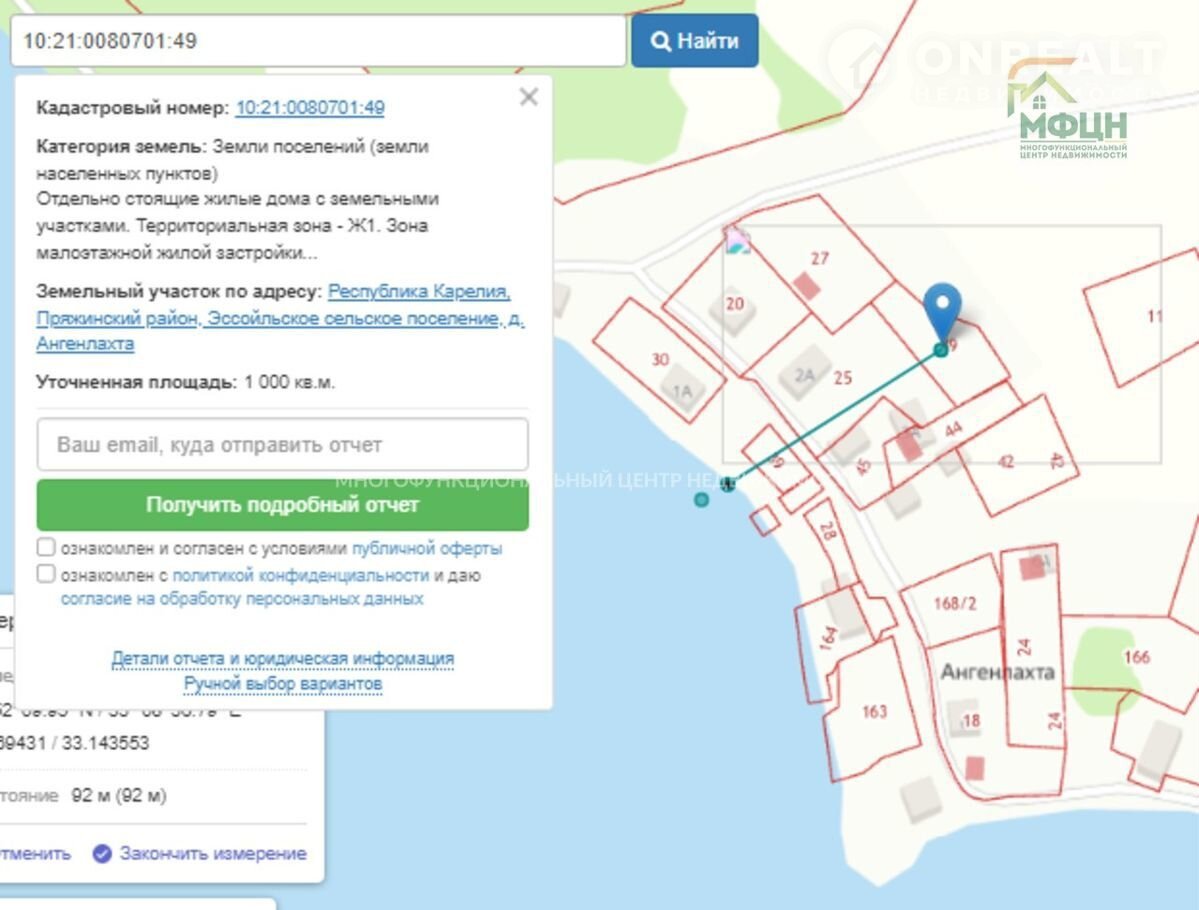Check the public offer agreement checkbox

point(46,548)
